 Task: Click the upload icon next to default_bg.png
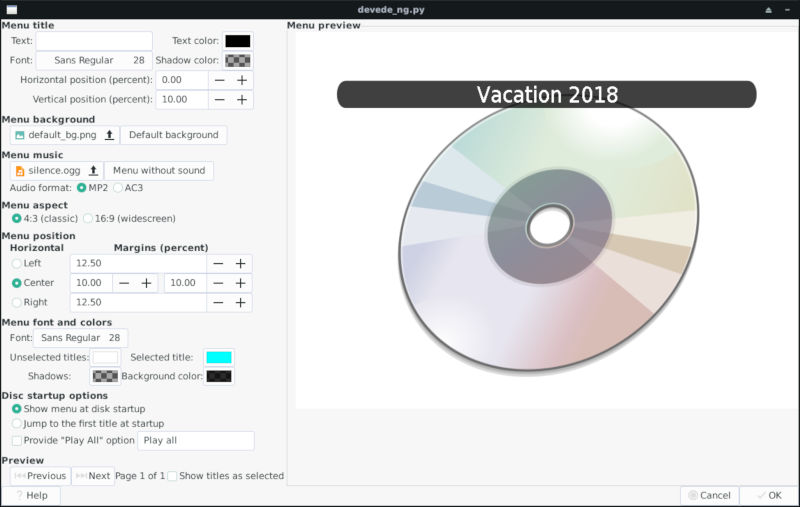coord(109,135)
